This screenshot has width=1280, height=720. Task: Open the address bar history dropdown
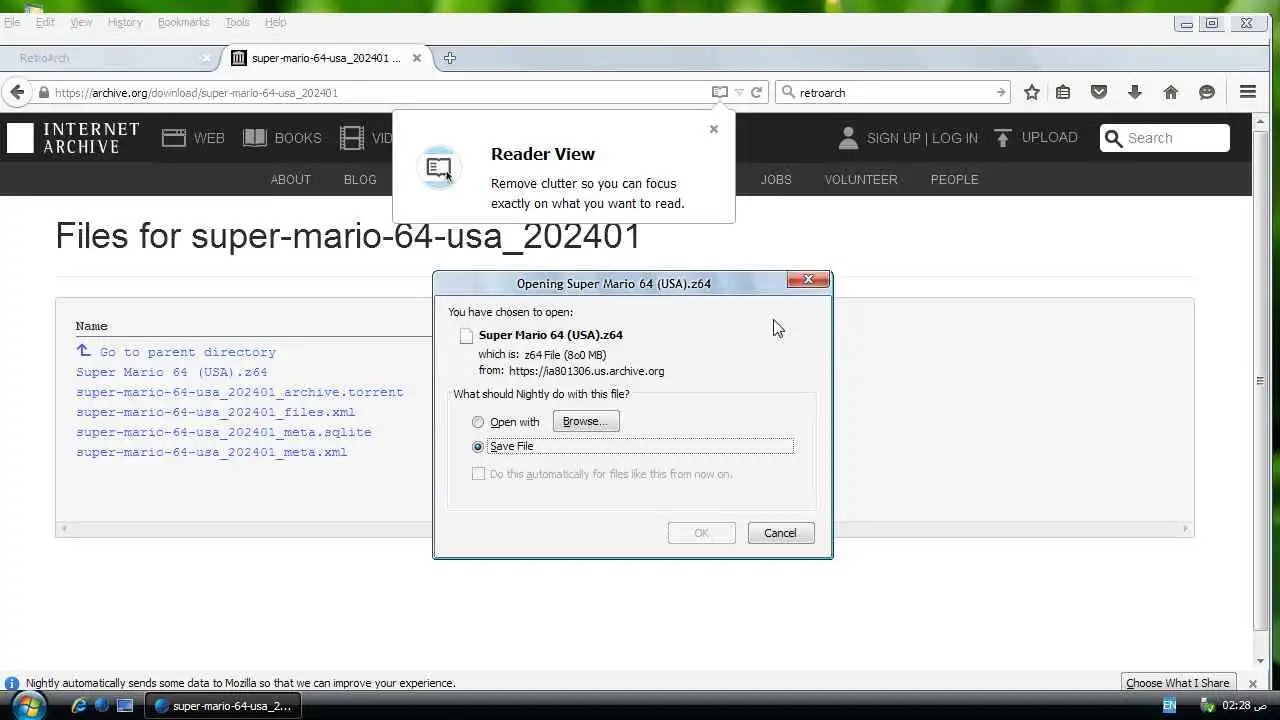click(739, 92)
